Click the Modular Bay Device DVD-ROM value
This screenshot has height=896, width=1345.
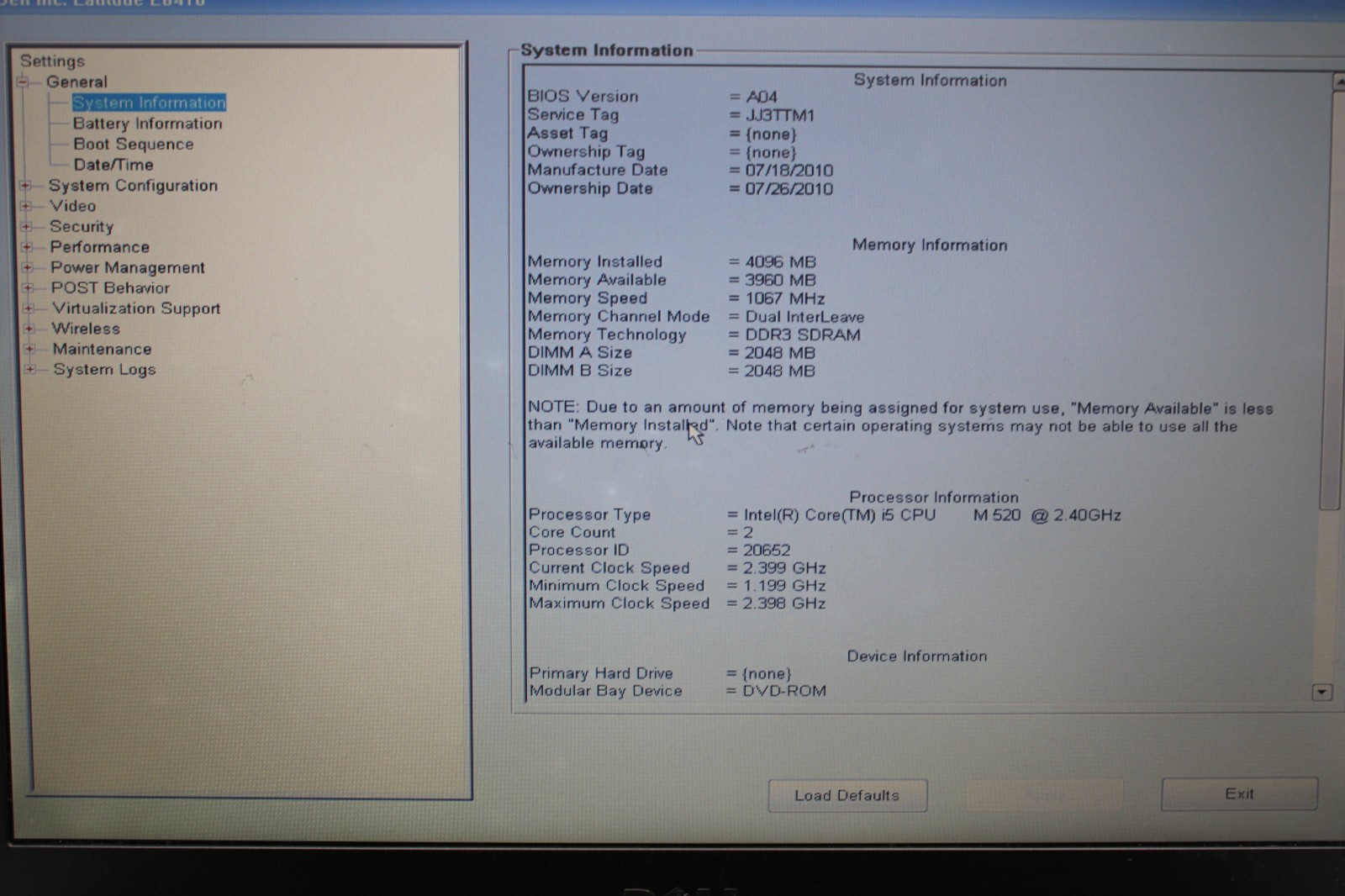click(783, 691)
